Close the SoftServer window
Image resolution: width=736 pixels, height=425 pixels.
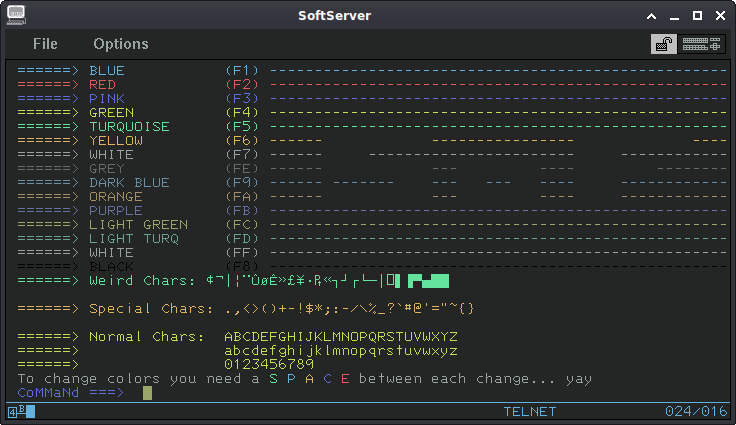pyautogui.click(x=721, y=15)
